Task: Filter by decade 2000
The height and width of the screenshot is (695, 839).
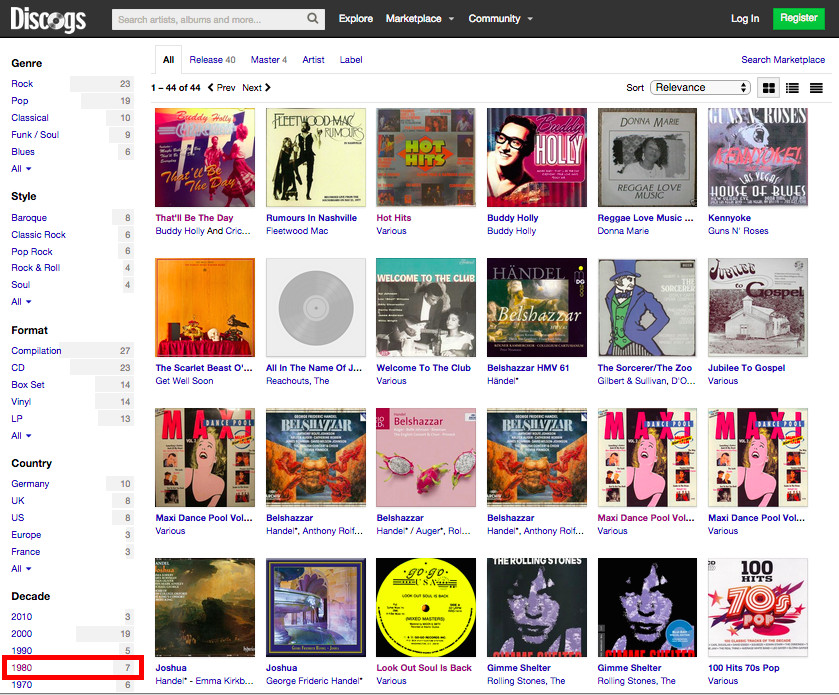Action: click(x=21, y=633)
